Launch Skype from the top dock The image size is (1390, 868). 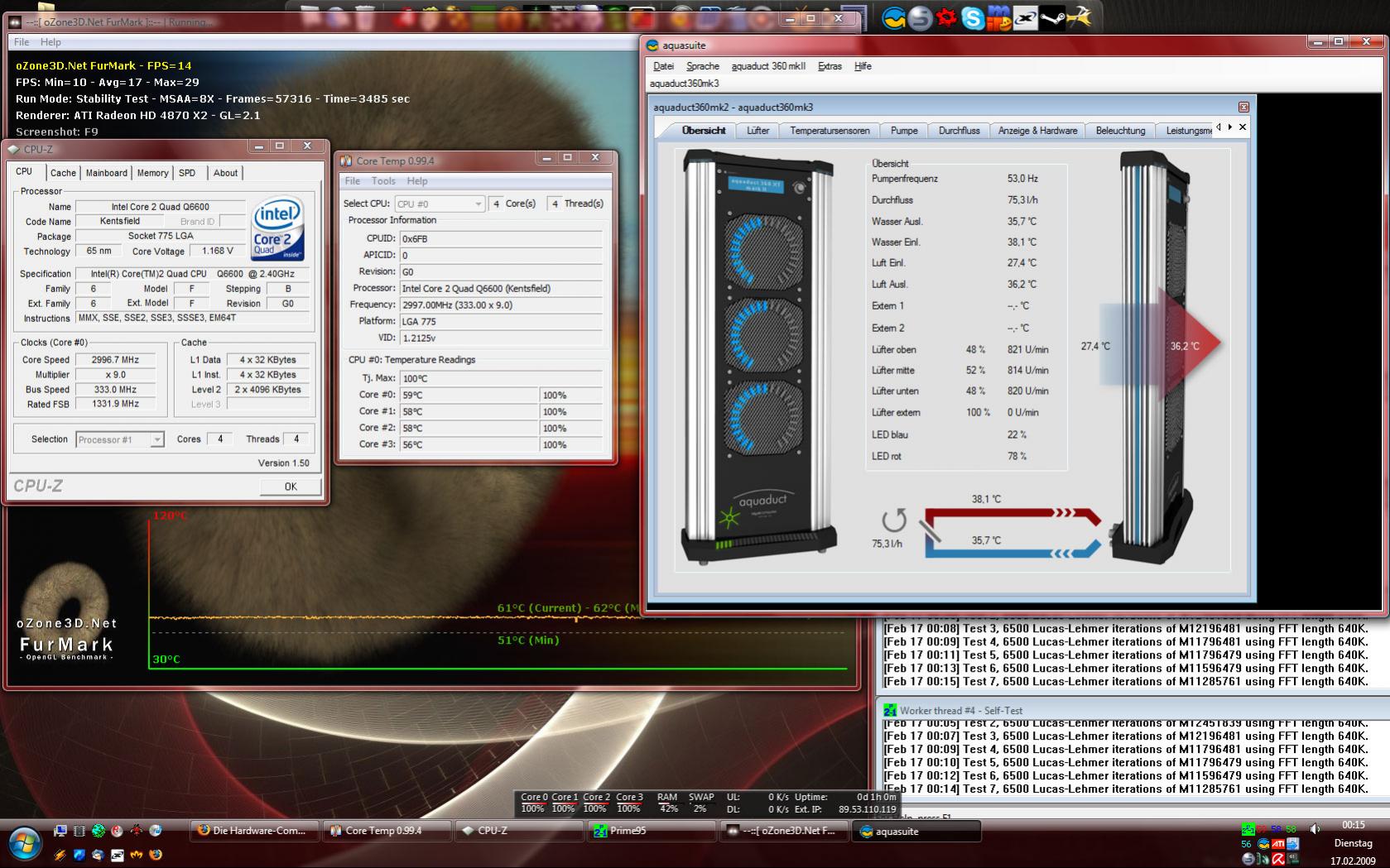click(973, 17)
